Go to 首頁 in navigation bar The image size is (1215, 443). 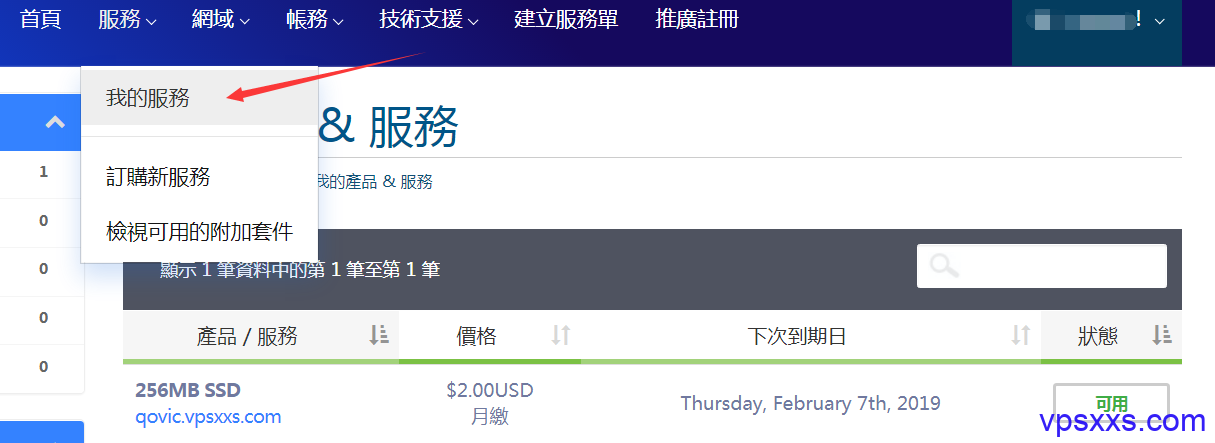tap(41, 19)
